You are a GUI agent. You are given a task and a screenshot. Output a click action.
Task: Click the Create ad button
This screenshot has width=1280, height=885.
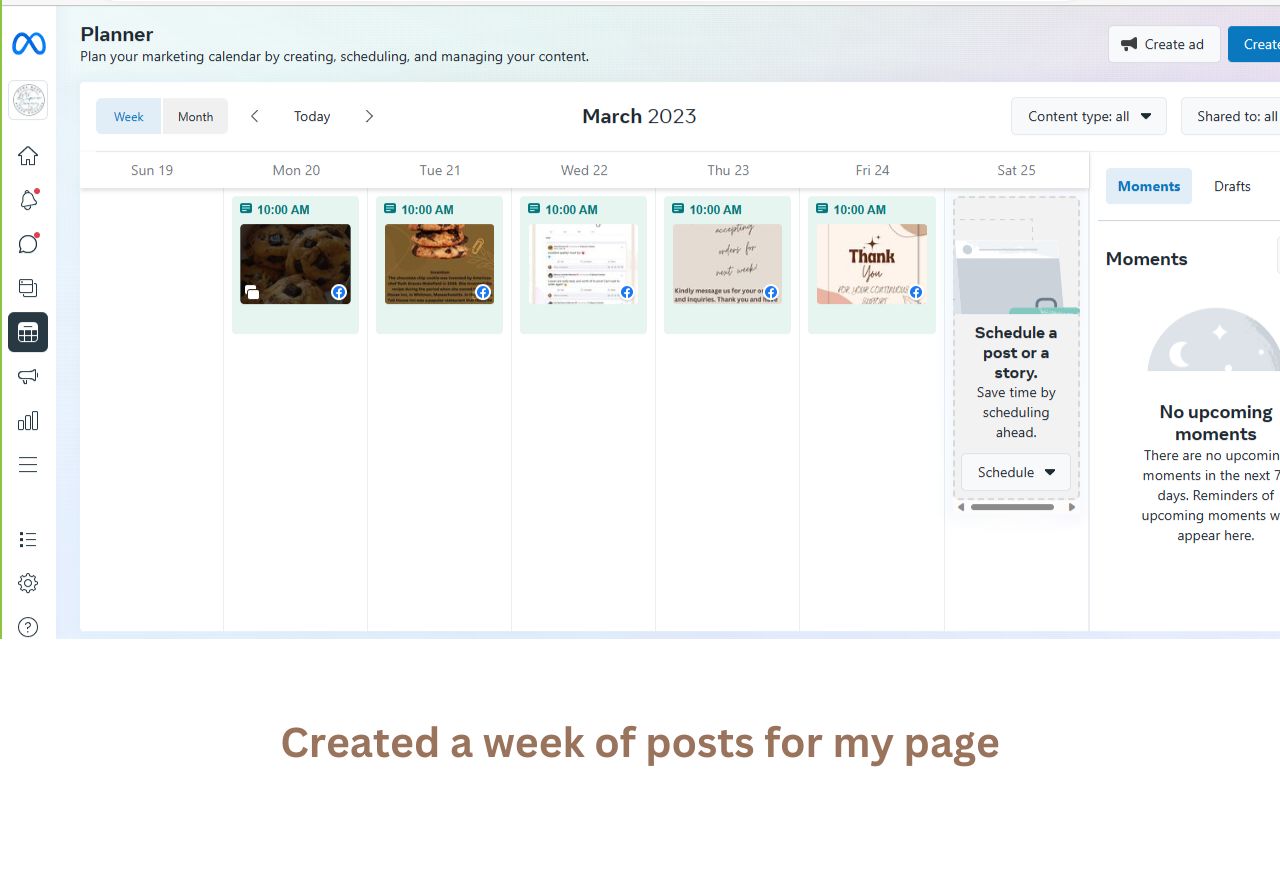coord(1164,44)
